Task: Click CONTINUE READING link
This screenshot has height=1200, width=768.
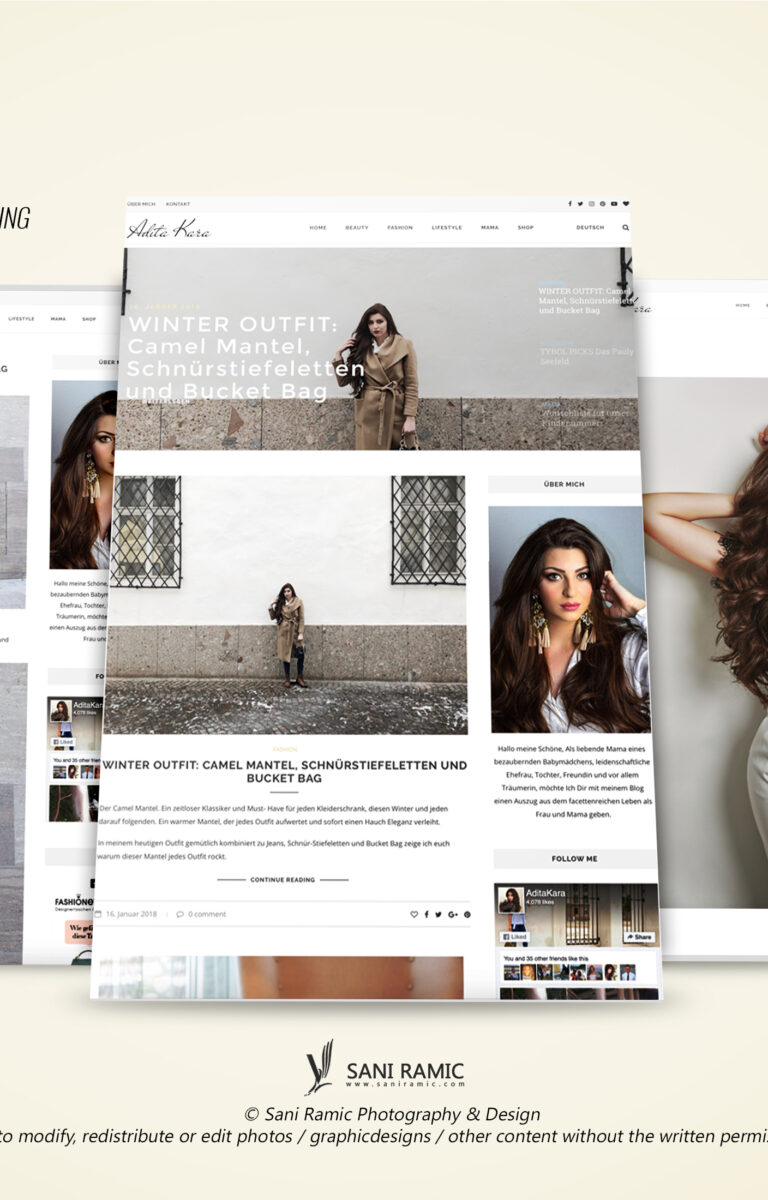Action: click(x=282, y=880)
